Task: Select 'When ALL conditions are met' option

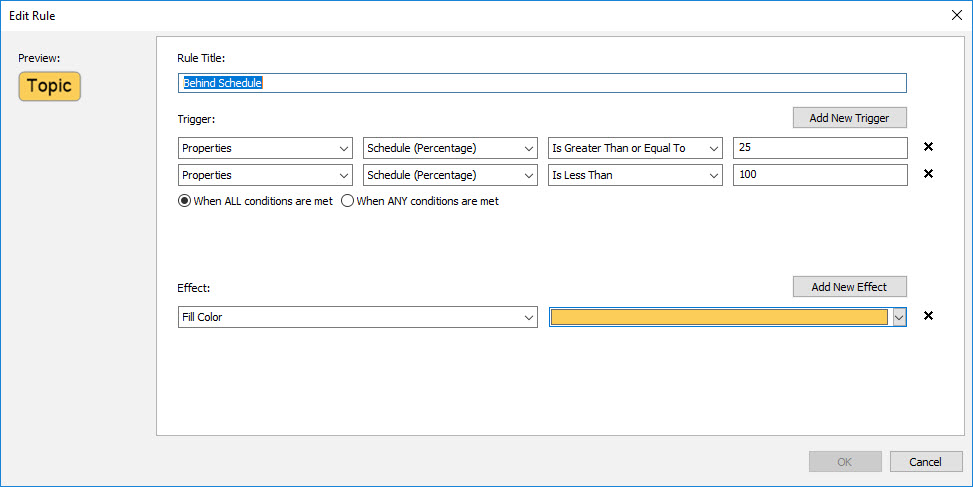Action: pyautogui.click(x=184, y=201)
